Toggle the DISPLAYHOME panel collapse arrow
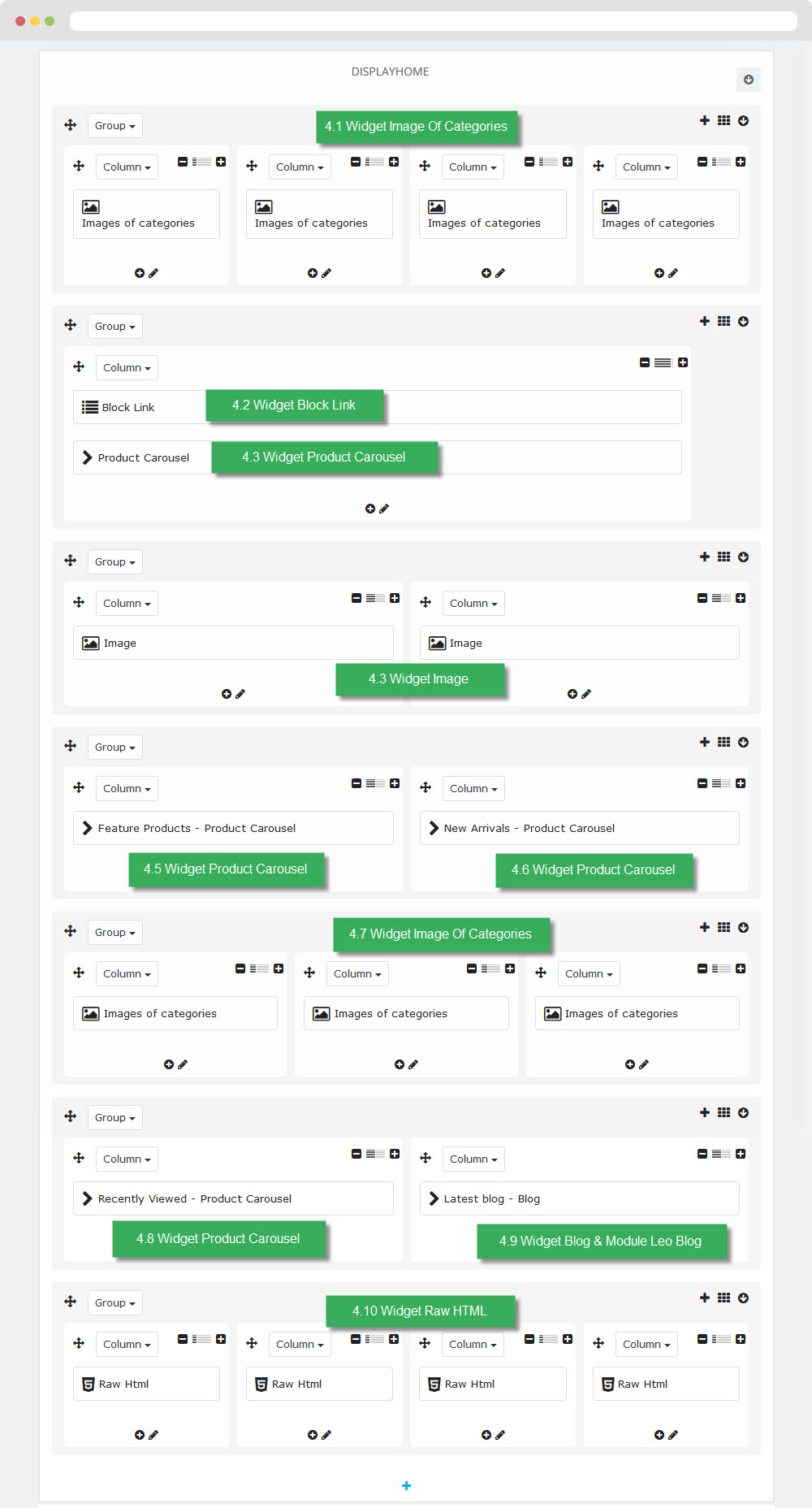Image resolution: width=812 pixels, height=1508 pixels. 749,80
